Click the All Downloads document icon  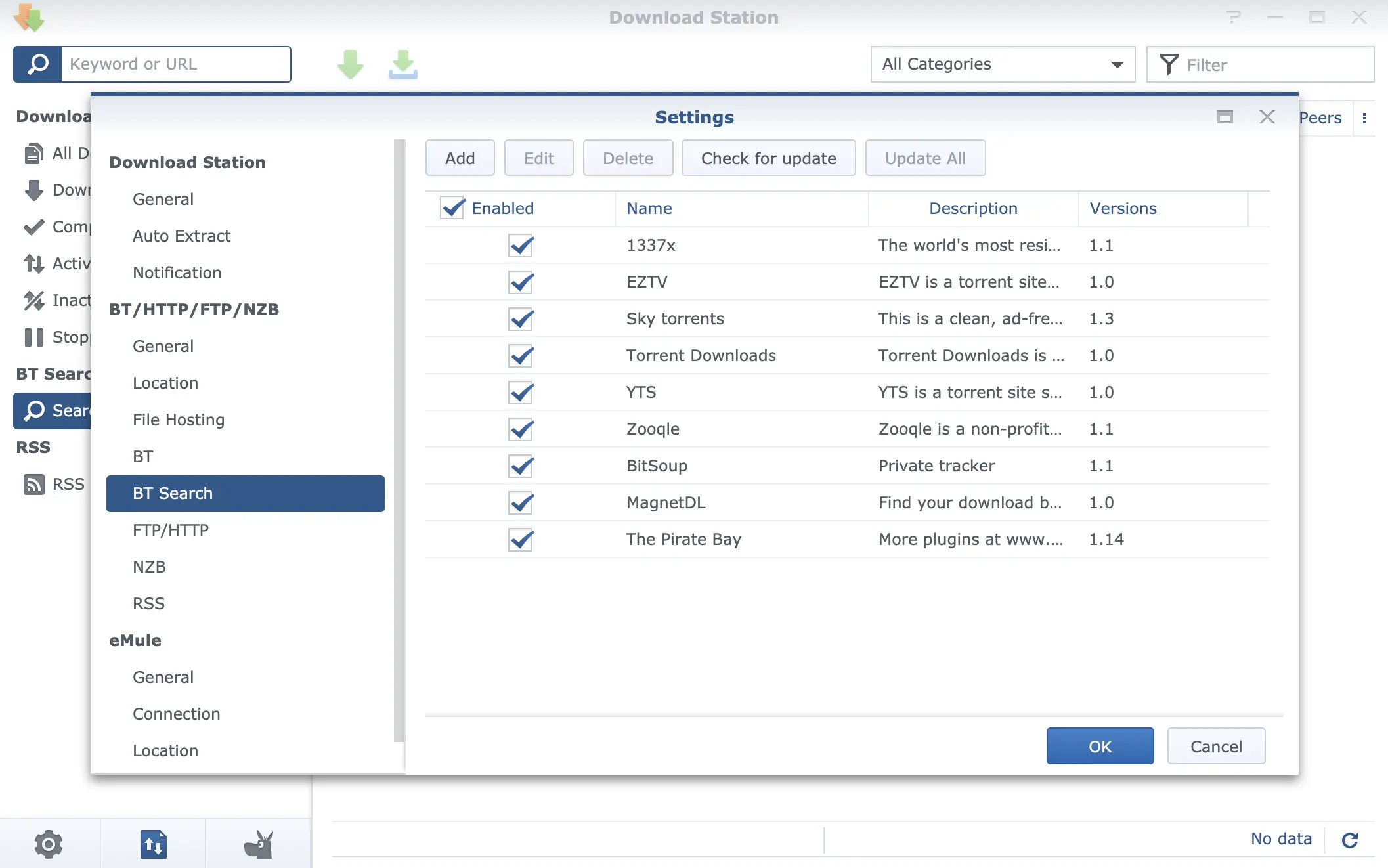(x=34, y=154)
